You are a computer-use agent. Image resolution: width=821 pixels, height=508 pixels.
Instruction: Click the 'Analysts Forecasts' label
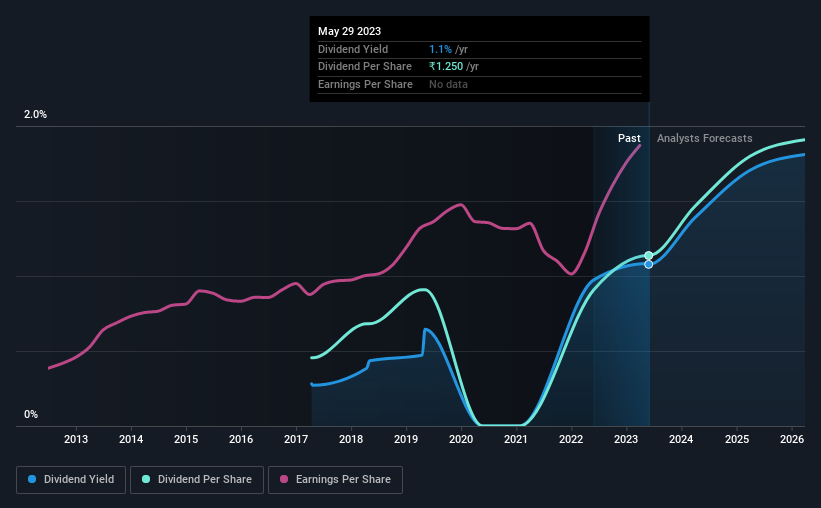(704, 138)
